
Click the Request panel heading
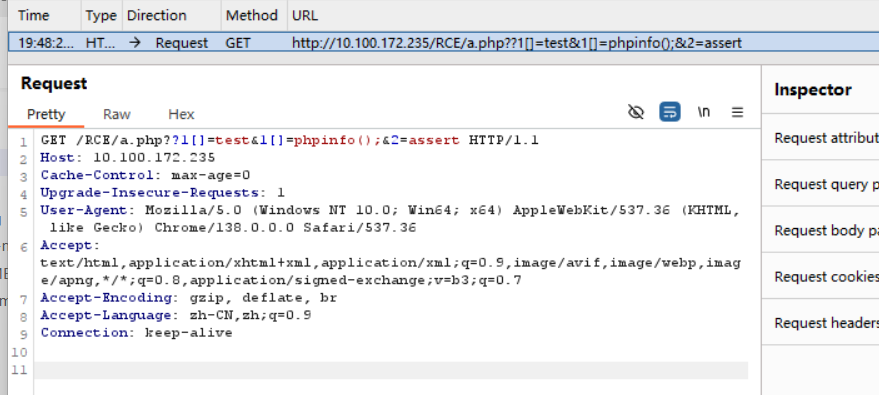(54, 83)
